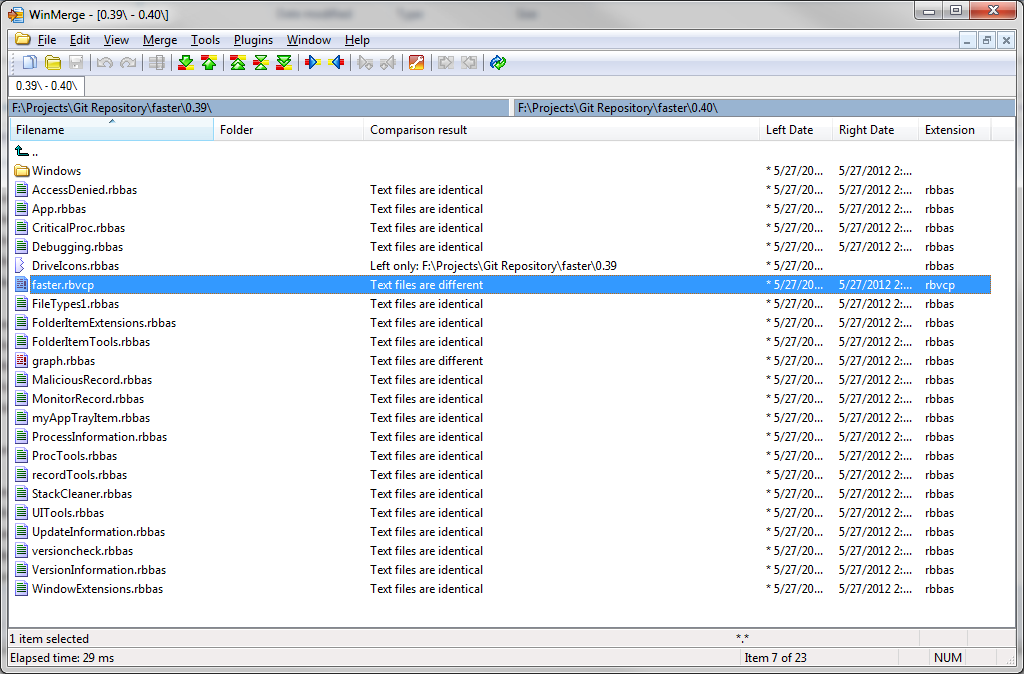
Task: Open the Window menu
Action: [x=309, y=40]
